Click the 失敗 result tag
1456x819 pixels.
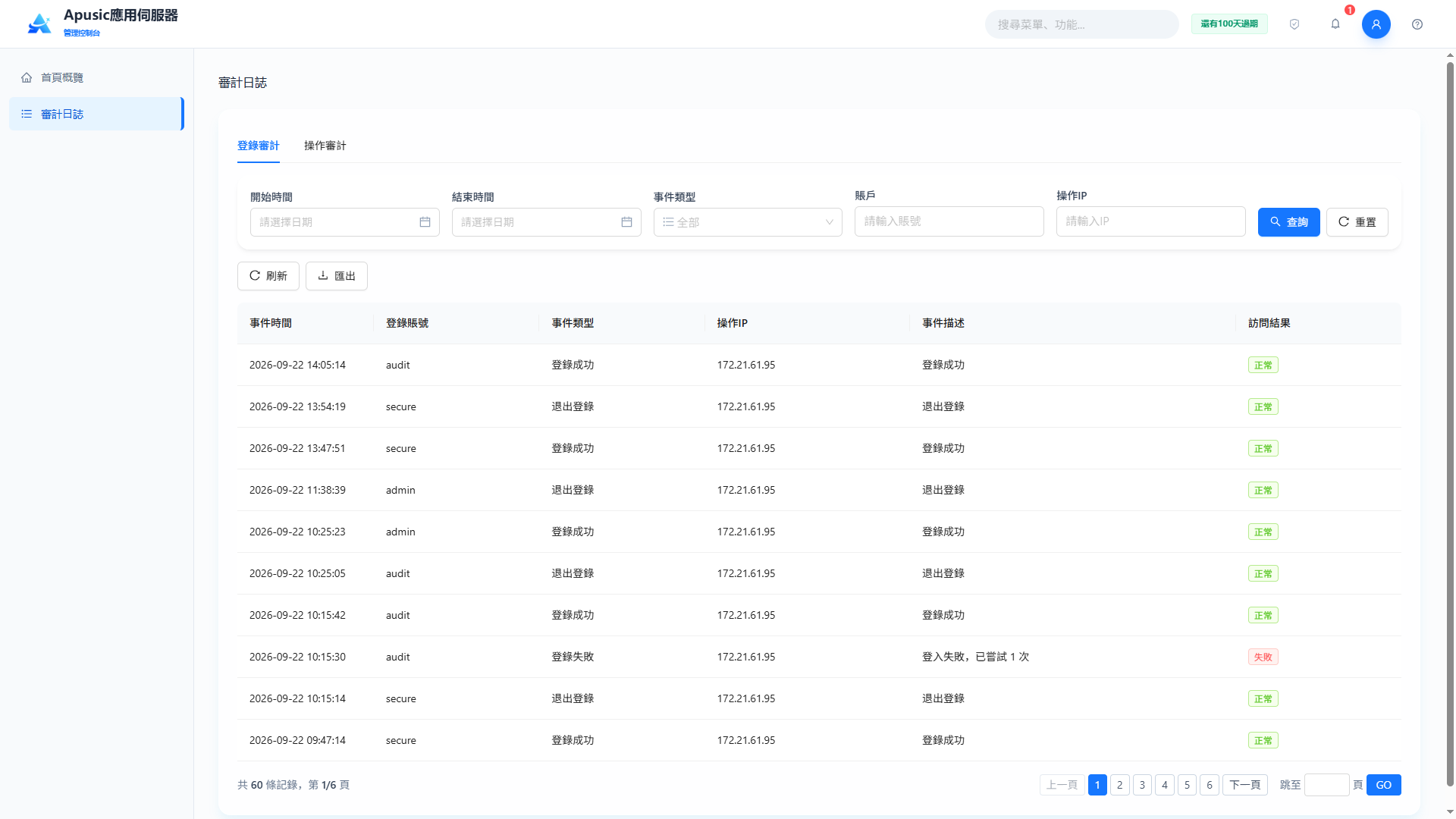[x=1263, y=657]
